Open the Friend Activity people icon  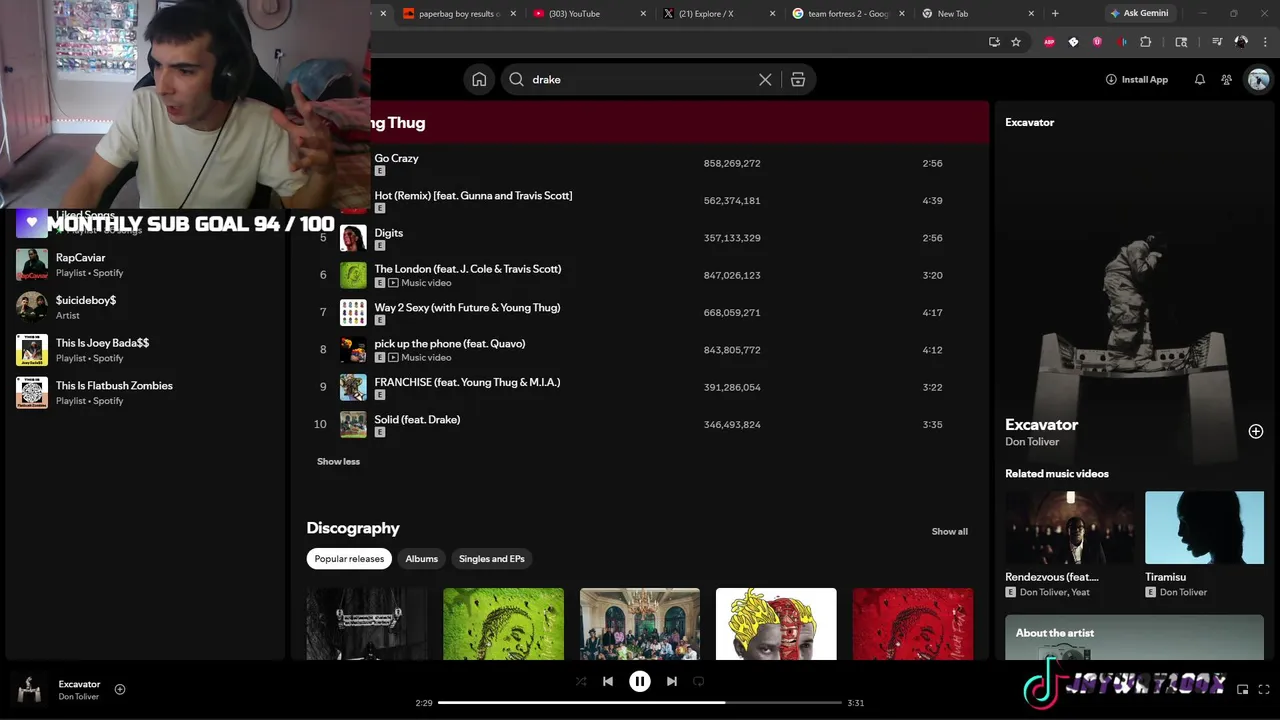pos(1226,80)
